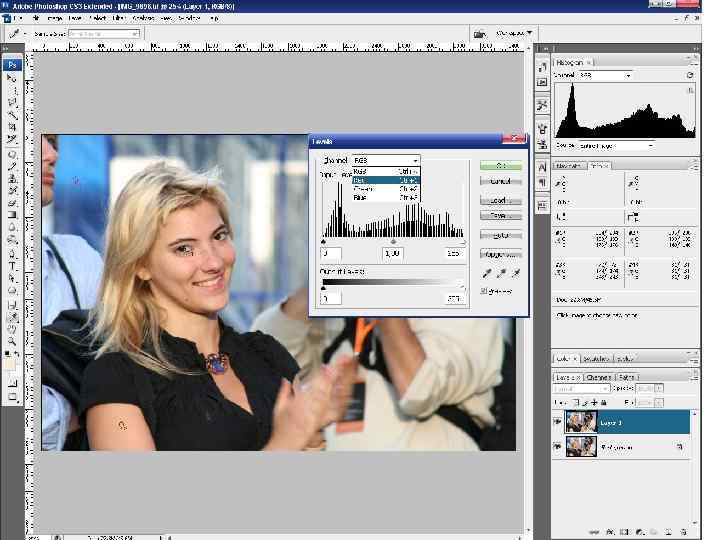The width and height of the screenshot is (720, 540).
Task: Open the layer blend mode dropdown
Action: click(x=581, y=388)
